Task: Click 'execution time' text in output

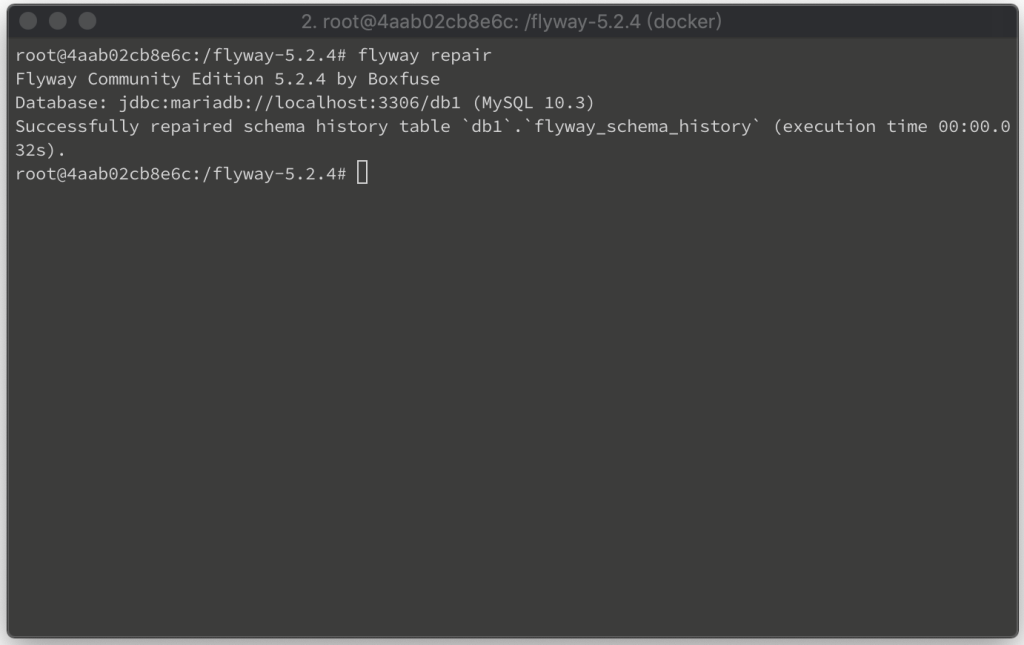Action: [855, 127]
